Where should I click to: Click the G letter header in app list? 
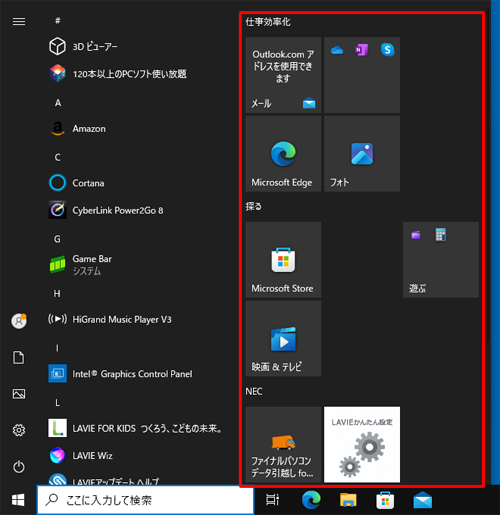(x=57, y=239)
